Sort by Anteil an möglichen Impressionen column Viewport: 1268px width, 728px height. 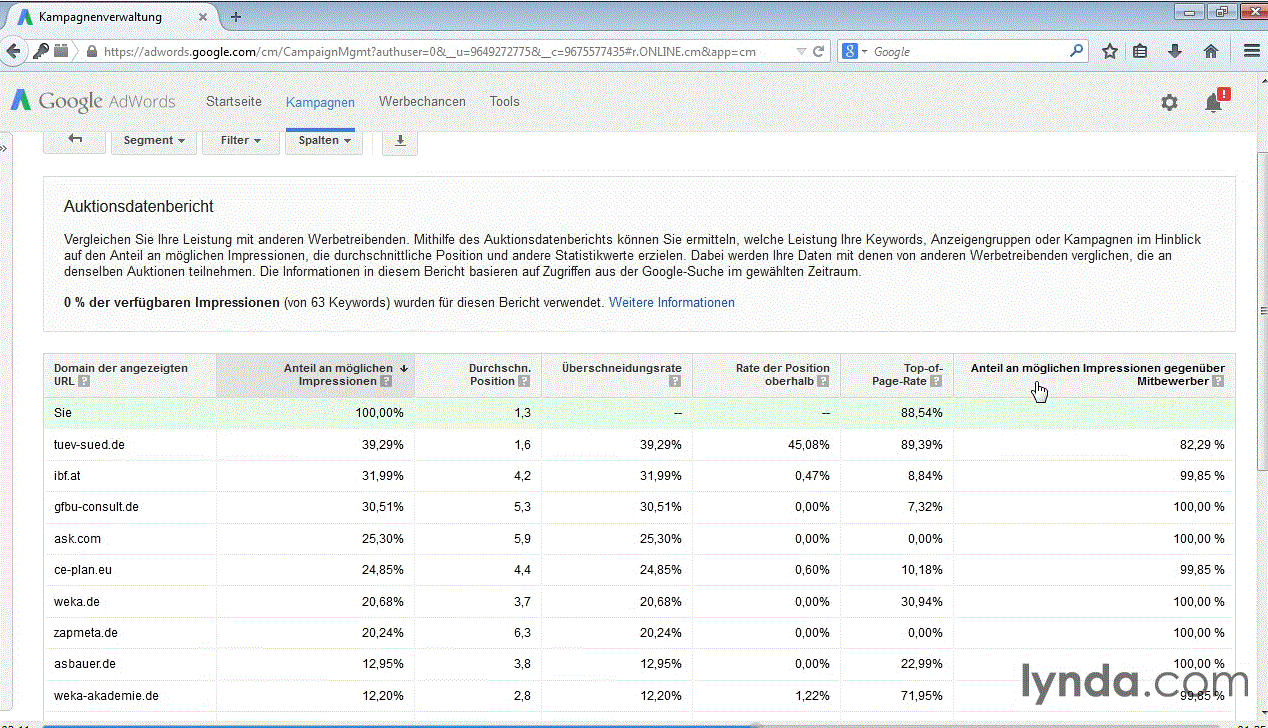pos(315,374)
